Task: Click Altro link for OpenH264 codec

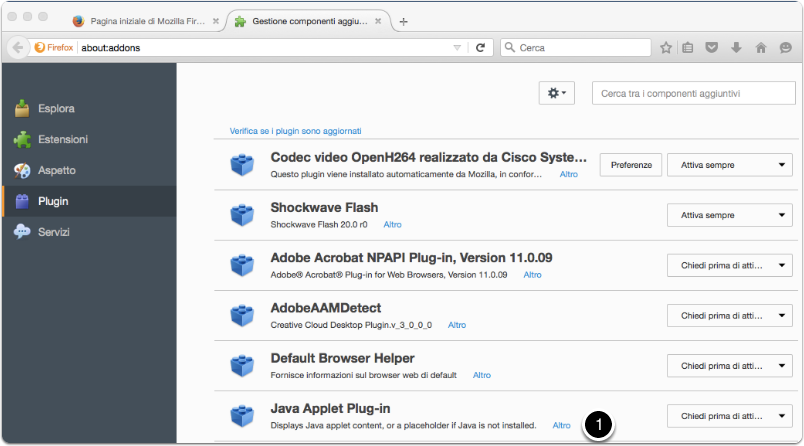Action: pos(569,174)
